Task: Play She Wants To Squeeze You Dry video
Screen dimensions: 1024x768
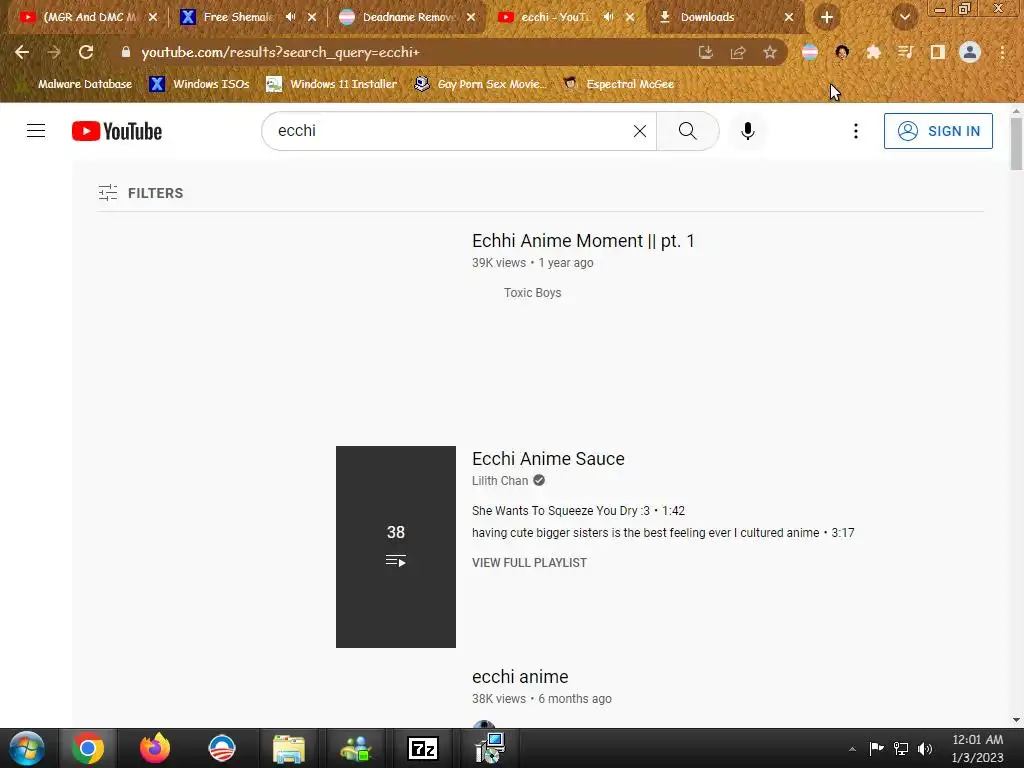Action: pos(578,511)
